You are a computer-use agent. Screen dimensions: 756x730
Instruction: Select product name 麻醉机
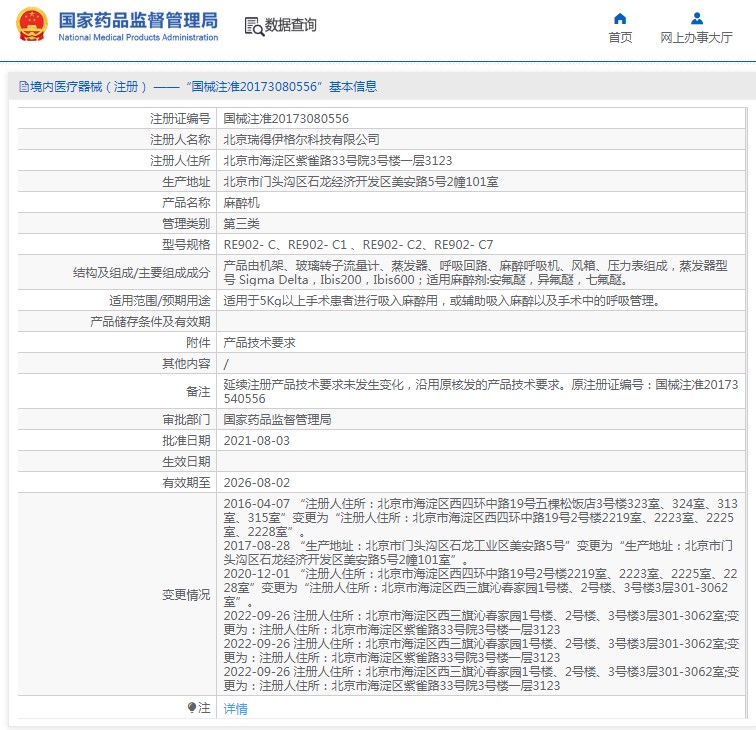242,203
